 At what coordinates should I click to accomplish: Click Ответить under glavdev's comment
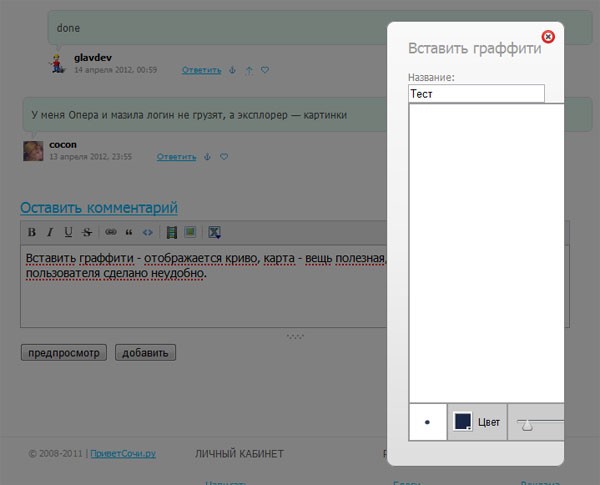pyautogui.click(x=201, y=71)
